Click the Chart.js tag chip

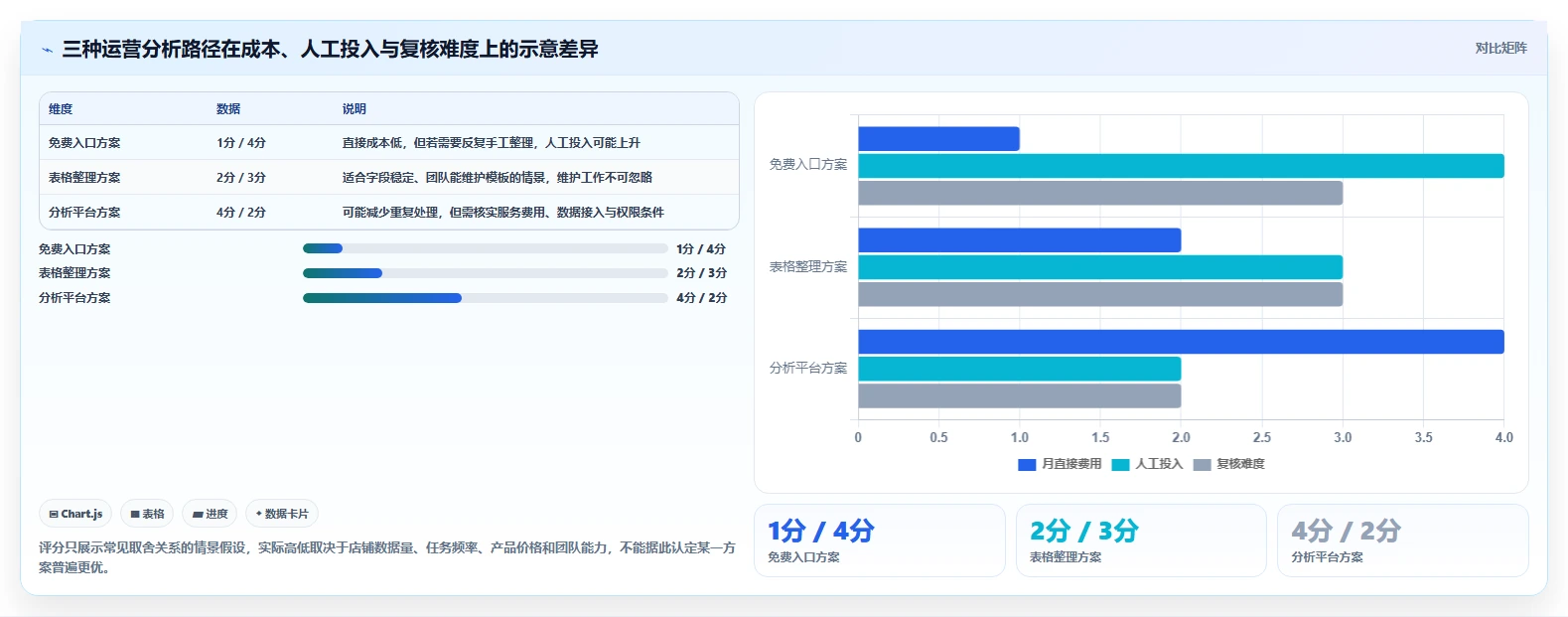pos(75,514)
